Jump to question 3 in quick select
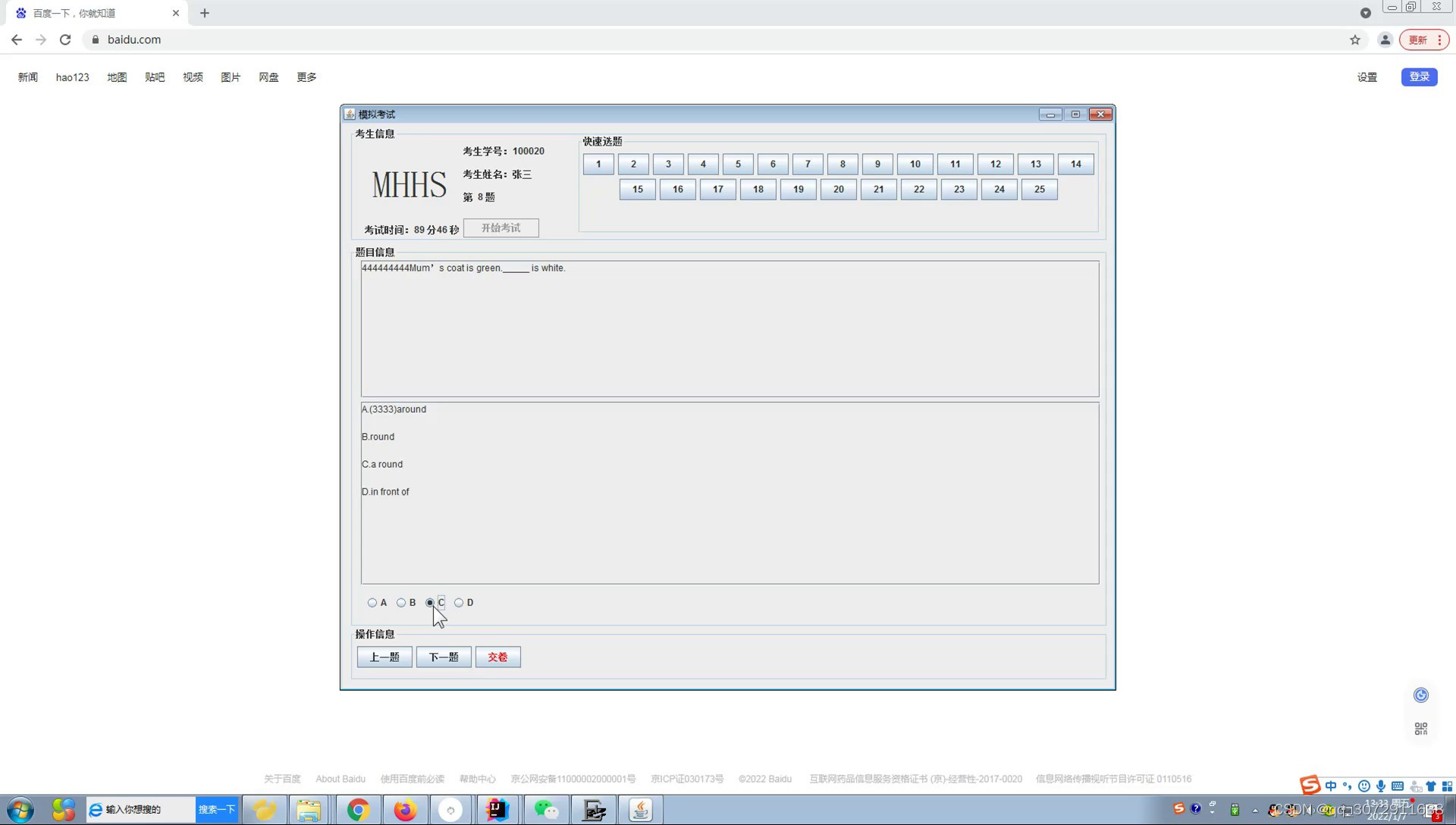Viewport: 1456px width, 825px height. (668, 164)
